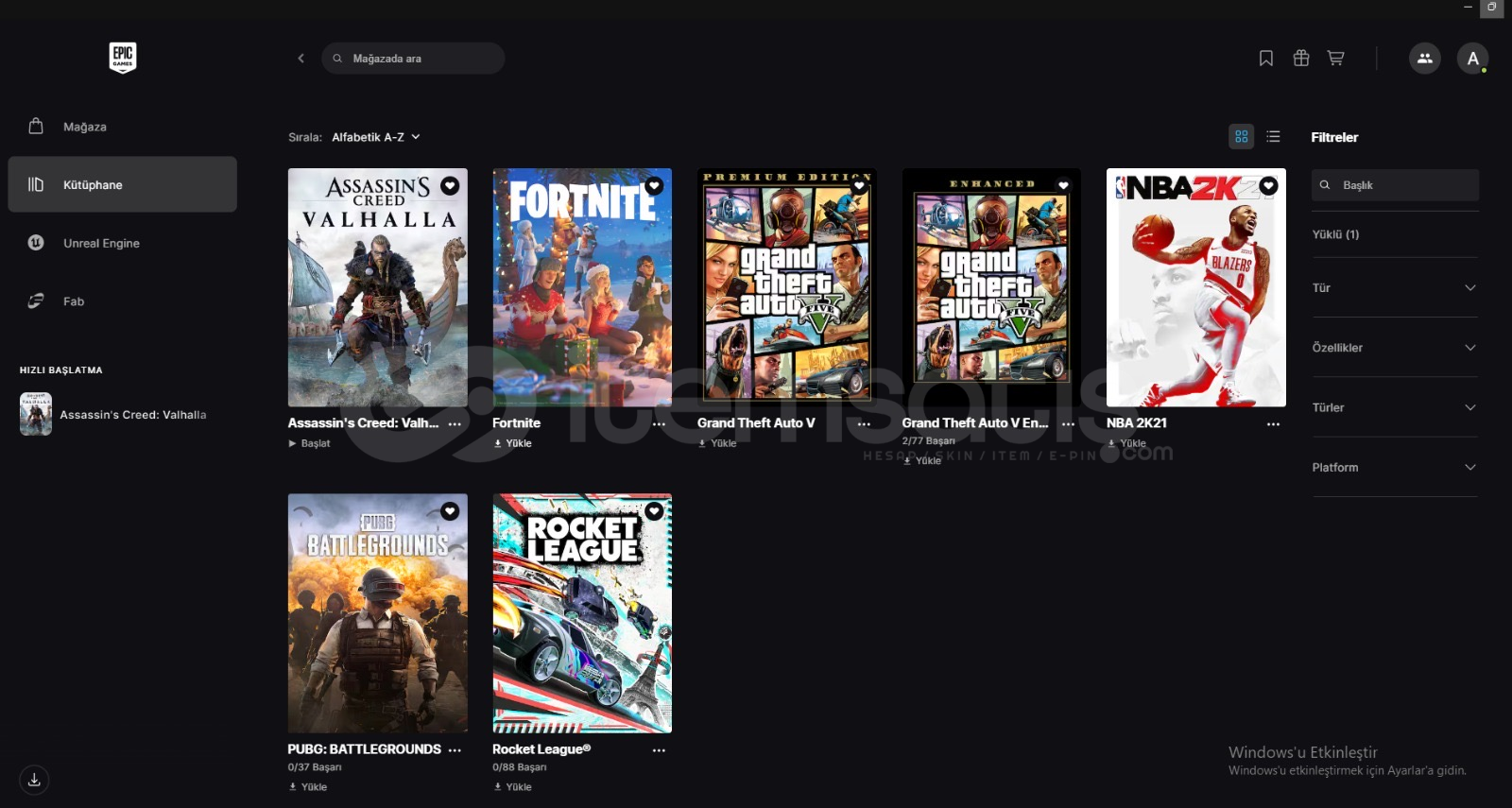The image size is (1512, 808).
Task: Switch to grid view
Action: tap(1242, 137)
